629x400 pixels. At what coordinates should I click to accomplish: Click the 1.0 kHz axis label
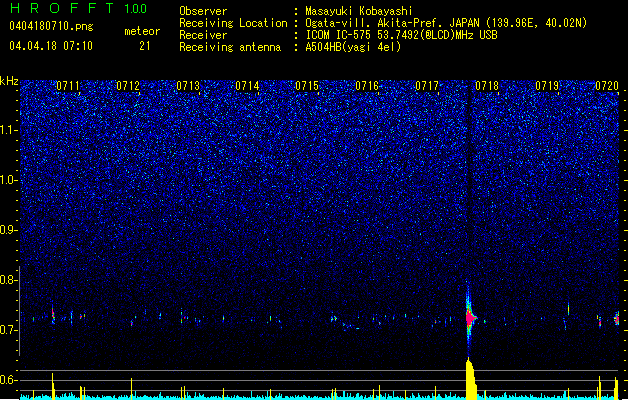[x=9, y=180]
